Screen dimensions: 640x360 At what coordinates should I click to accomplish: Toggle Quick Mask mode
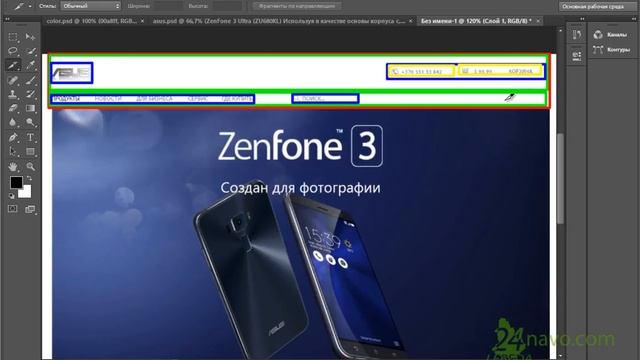click(13, 209)
